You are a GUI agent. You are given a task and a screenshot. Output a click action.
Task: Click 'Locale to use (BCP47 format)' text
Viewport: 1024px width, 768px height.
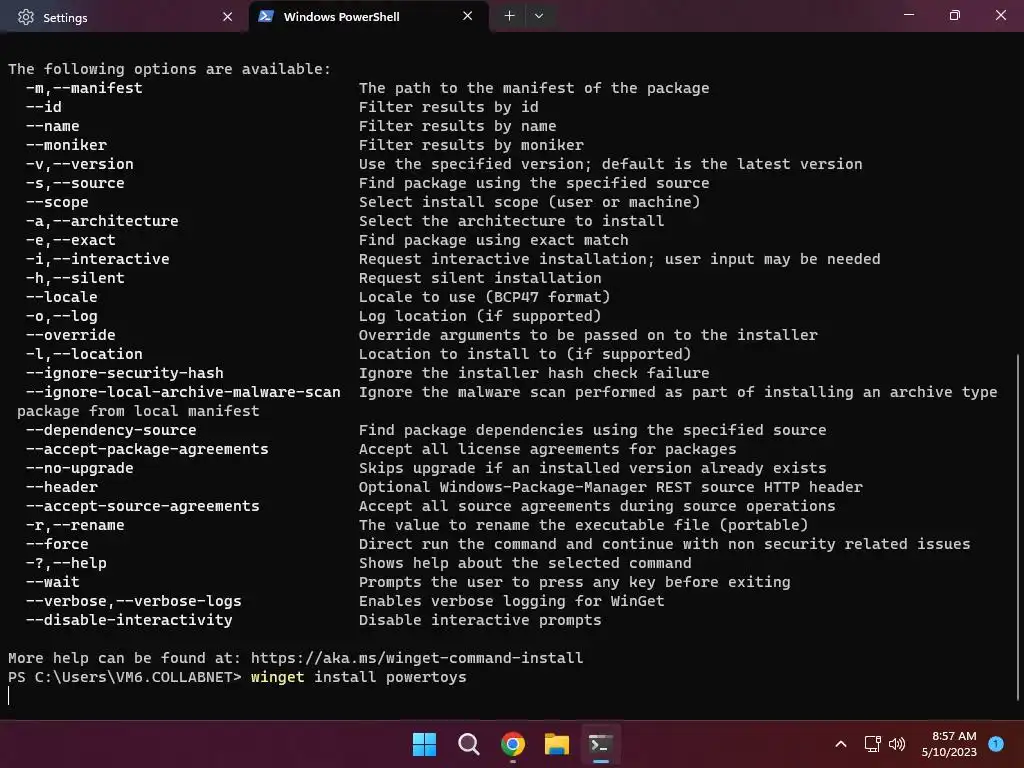[x=485, y=296]
